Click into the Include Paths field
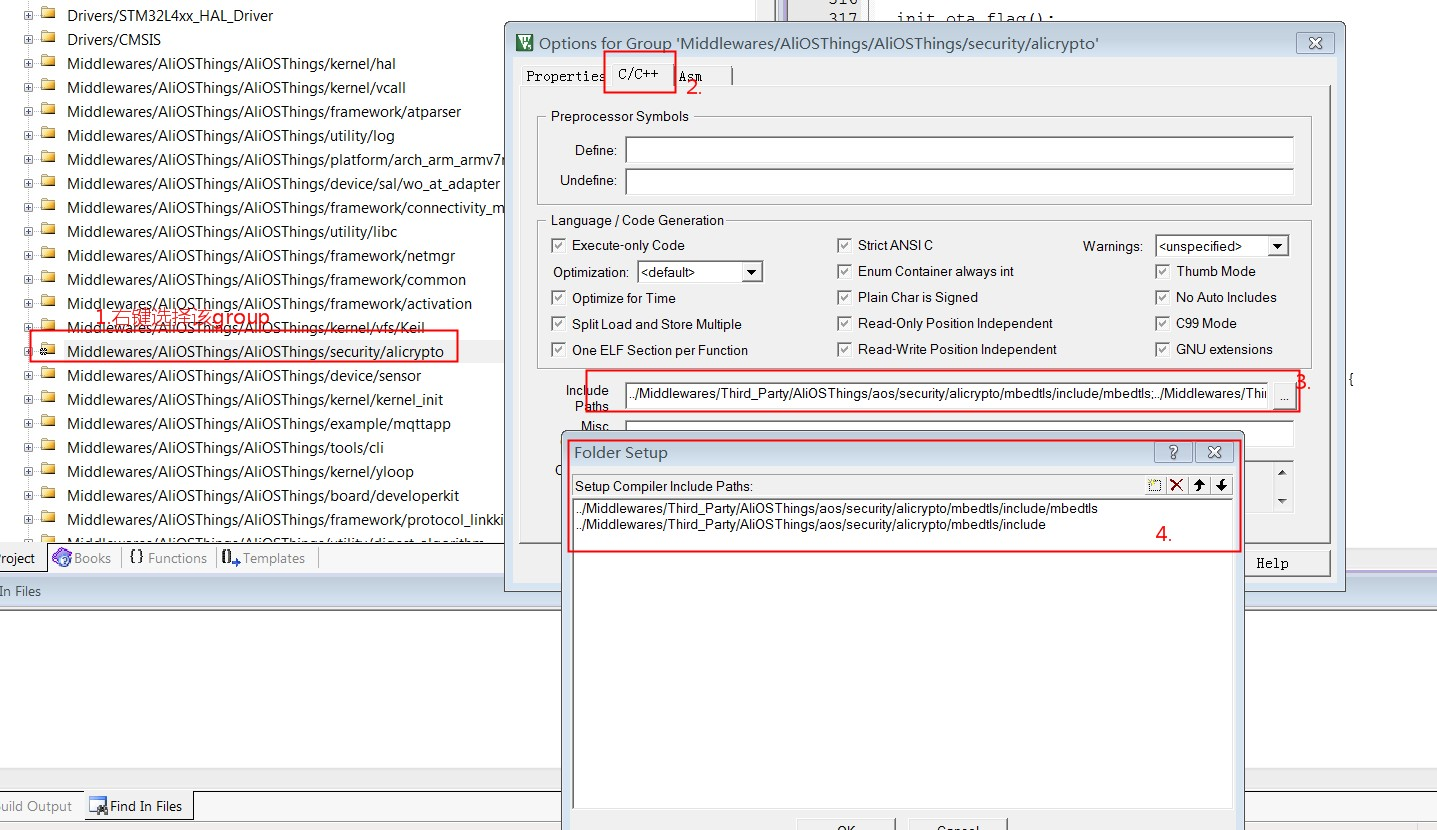This screenshot has height=830, width=1437. (948, 394)
